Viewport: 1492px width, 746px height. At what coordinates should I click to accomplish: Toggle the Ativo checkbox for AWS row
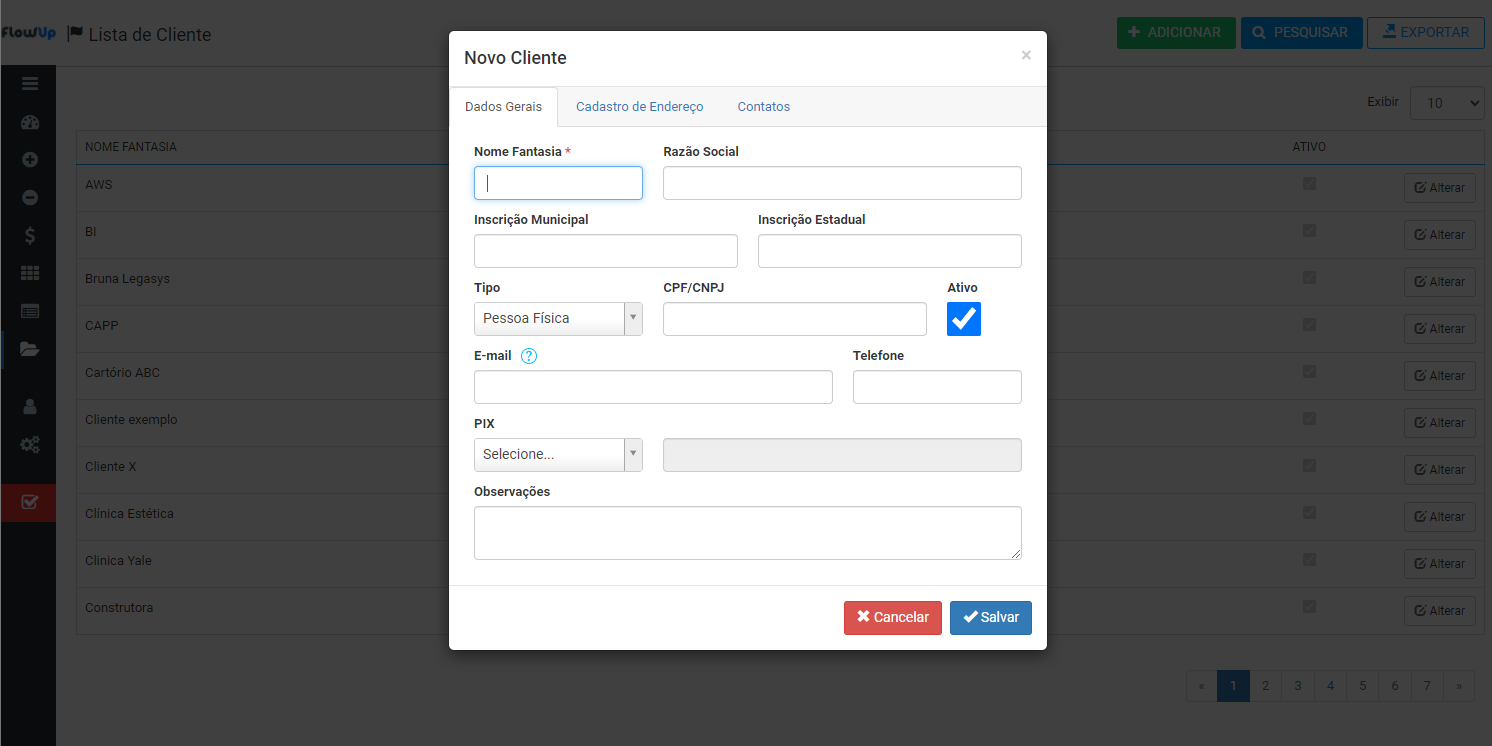tap(1309, 184)
